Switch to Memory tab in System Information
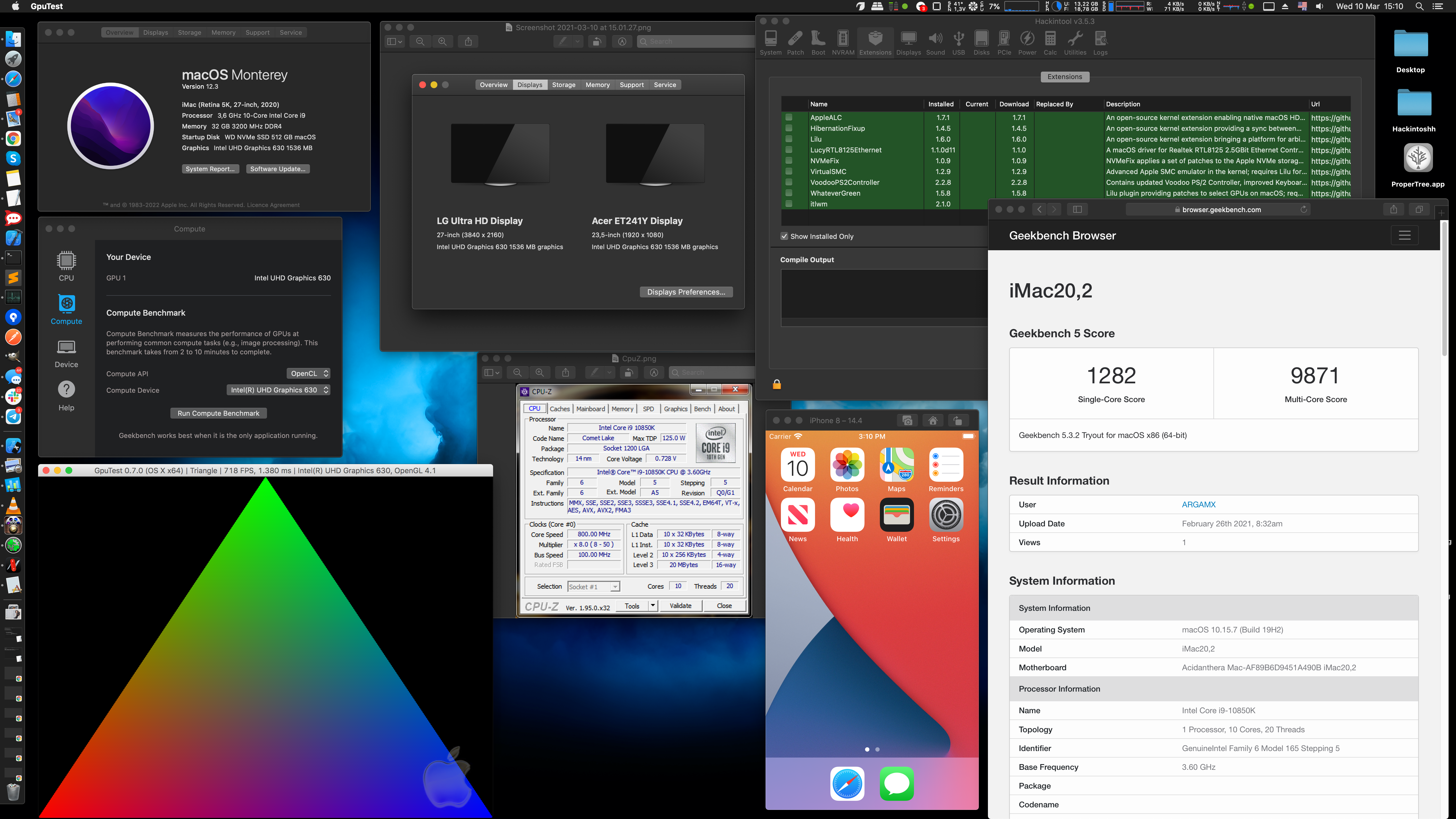This screenshot has height=819, width=1456. click(x=598, y=84)
